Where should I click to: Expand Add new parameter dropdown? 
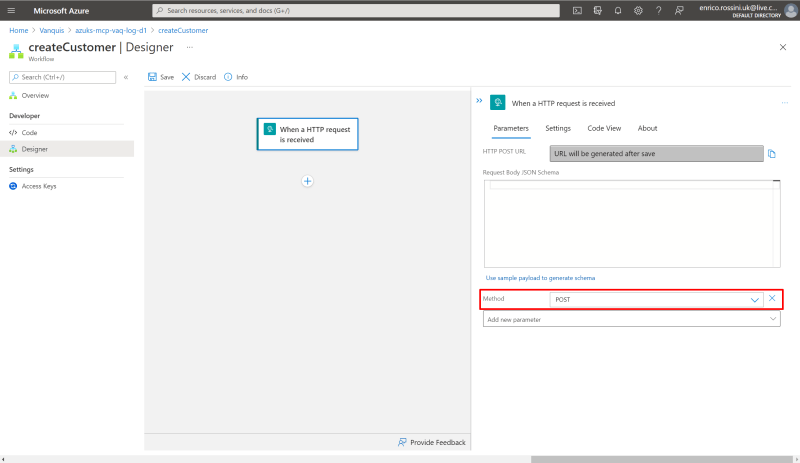632,319
